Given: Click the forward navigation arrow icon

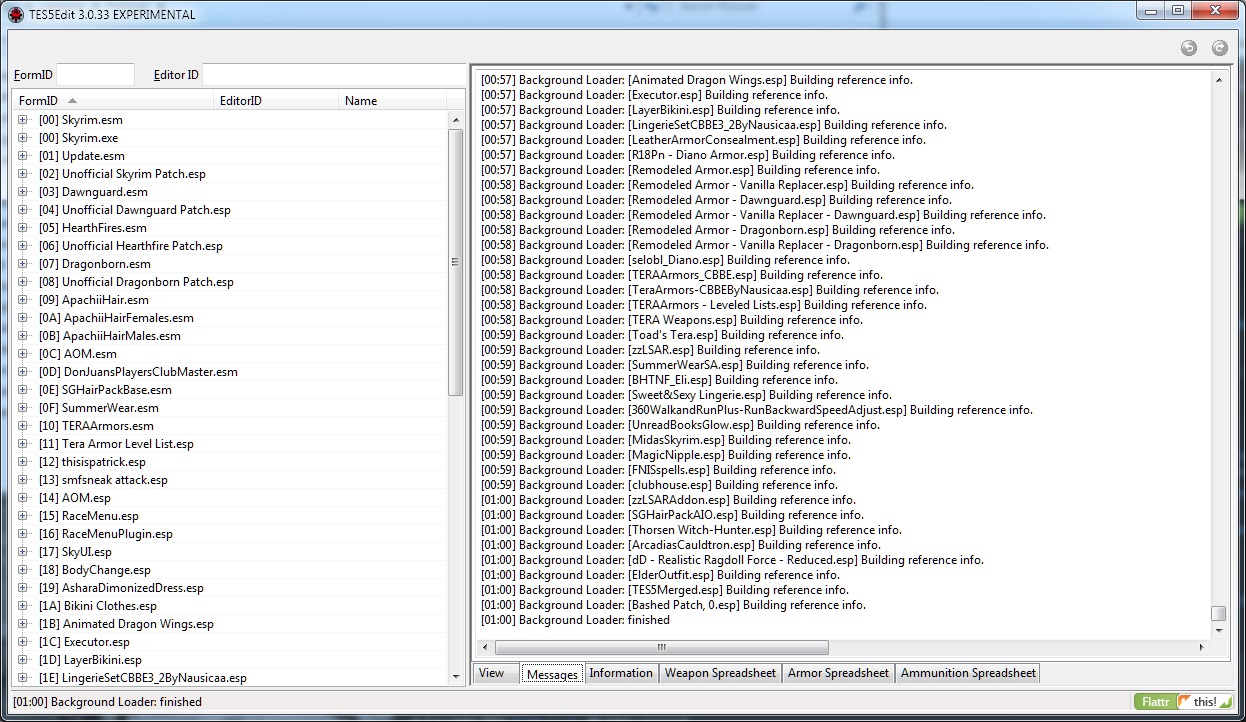Looking at the screenshot, I should [1219, 48].
